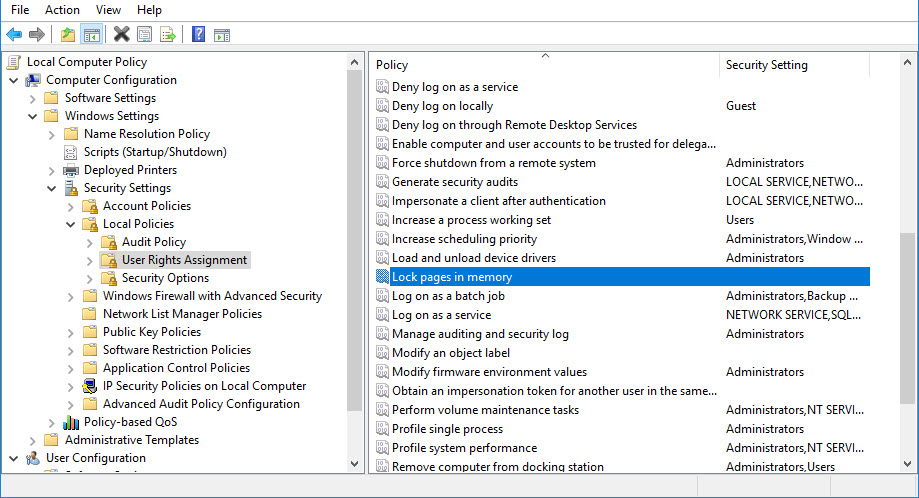This screenshot has width=919, height=498.
Task: Expand Name Resolution Policy node
Action: [51, 135]
